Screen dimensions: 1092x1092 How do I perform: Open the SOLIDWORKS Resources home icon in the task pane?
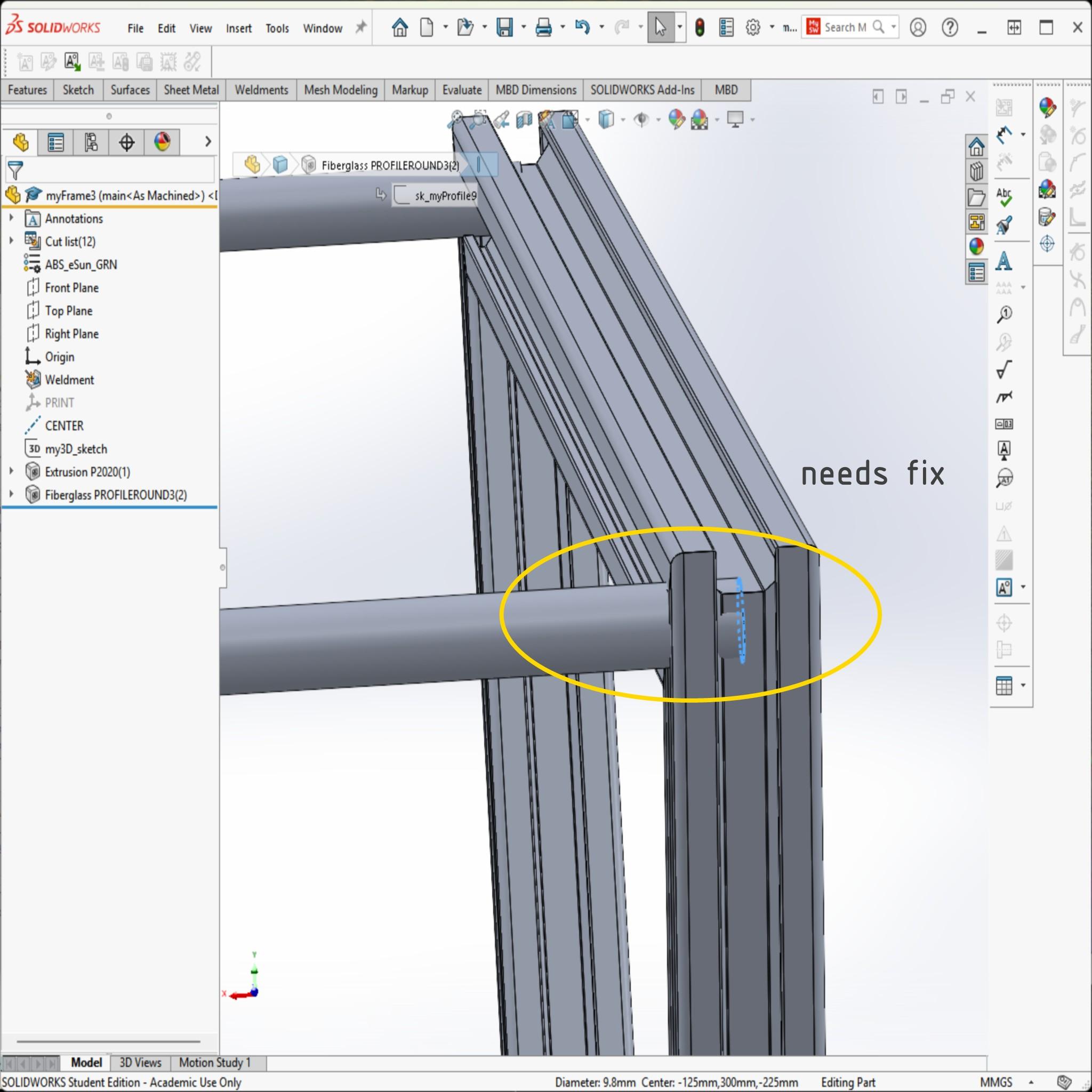tap(976, 147)
